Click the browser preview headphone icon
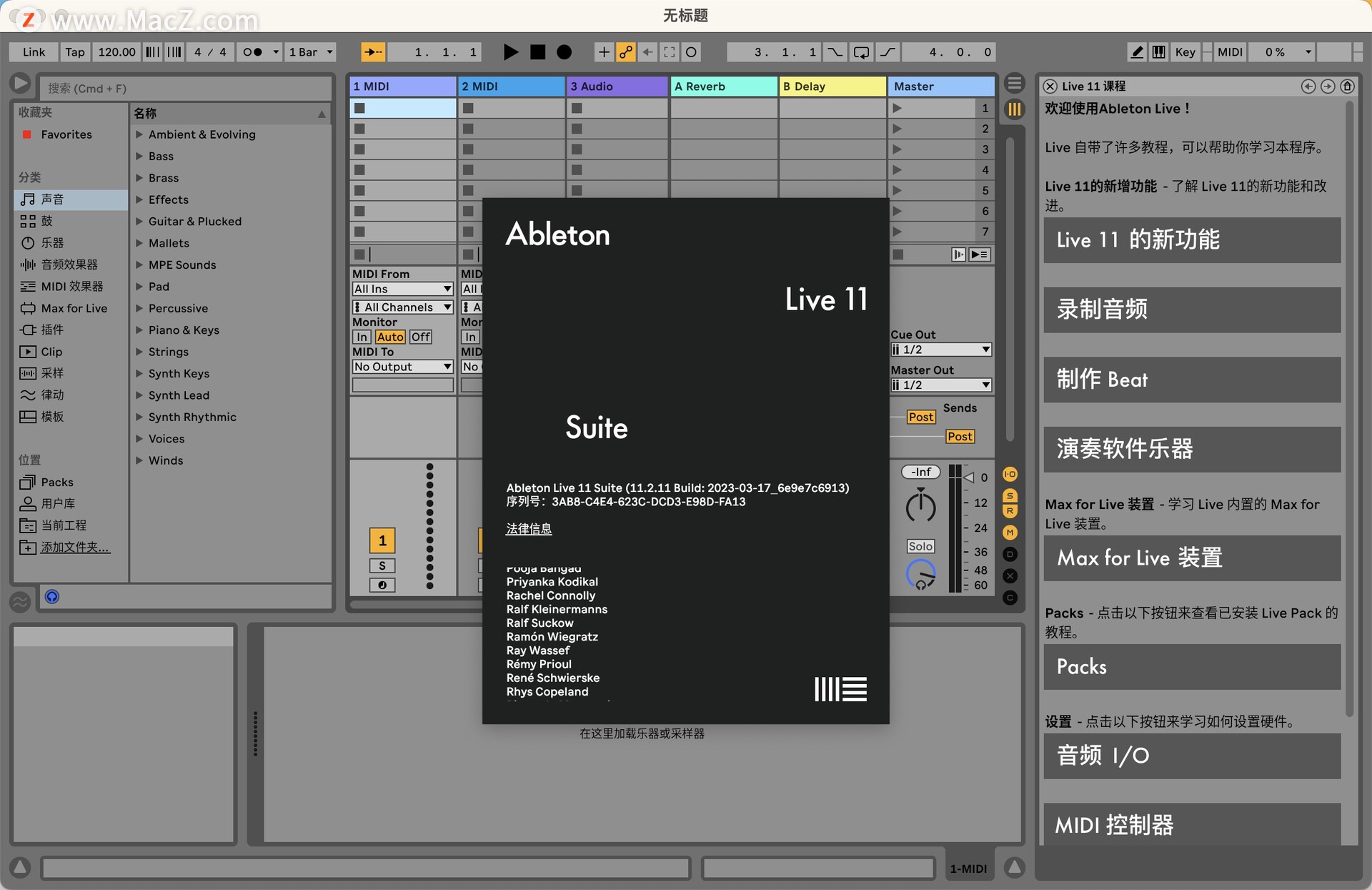 pyautogui.click(x=52, y=597)
